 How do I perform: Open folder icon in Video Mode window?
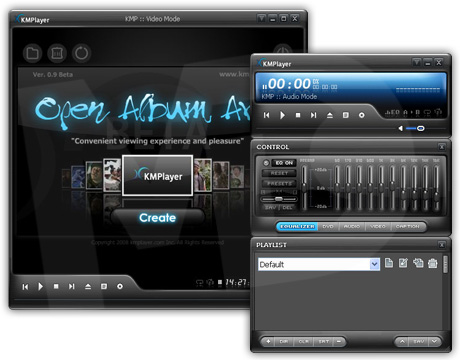pos(32,53)
